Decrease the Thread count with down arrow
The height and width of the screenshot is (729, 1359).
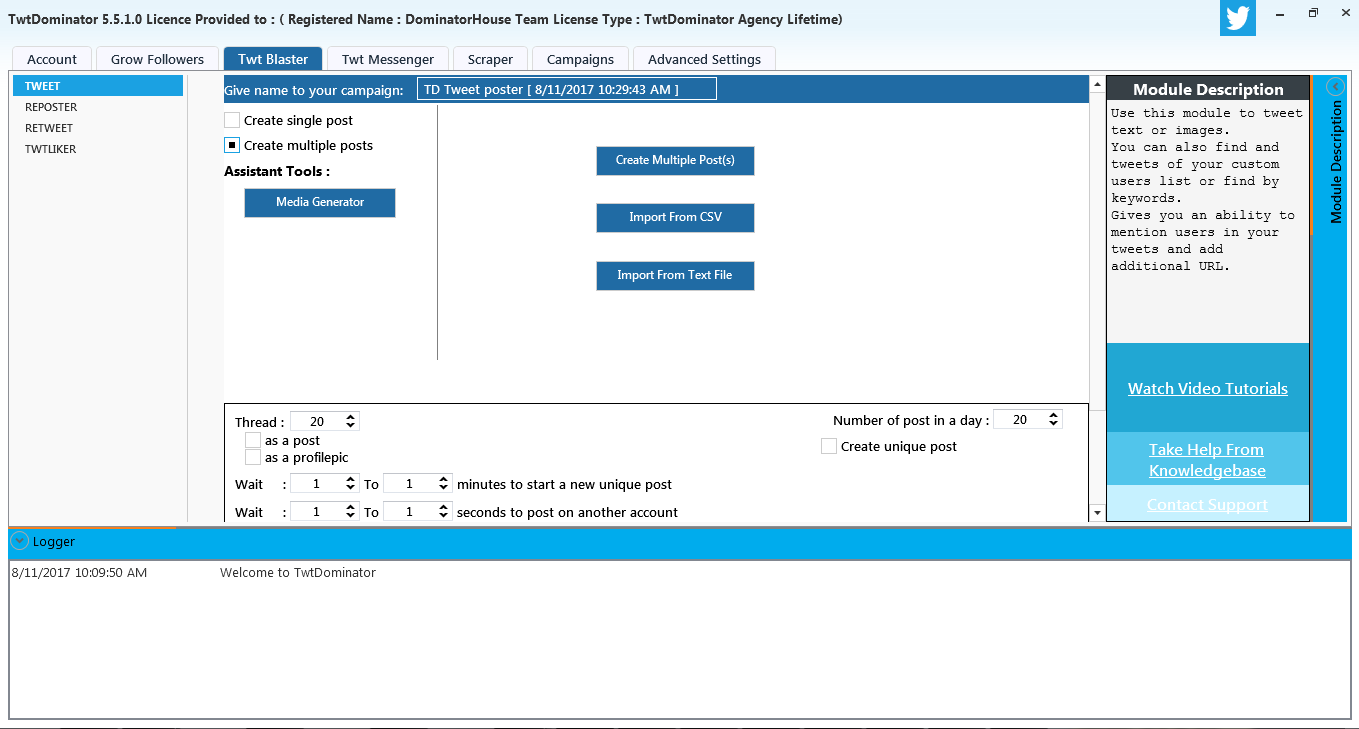[x=350, y=426]
